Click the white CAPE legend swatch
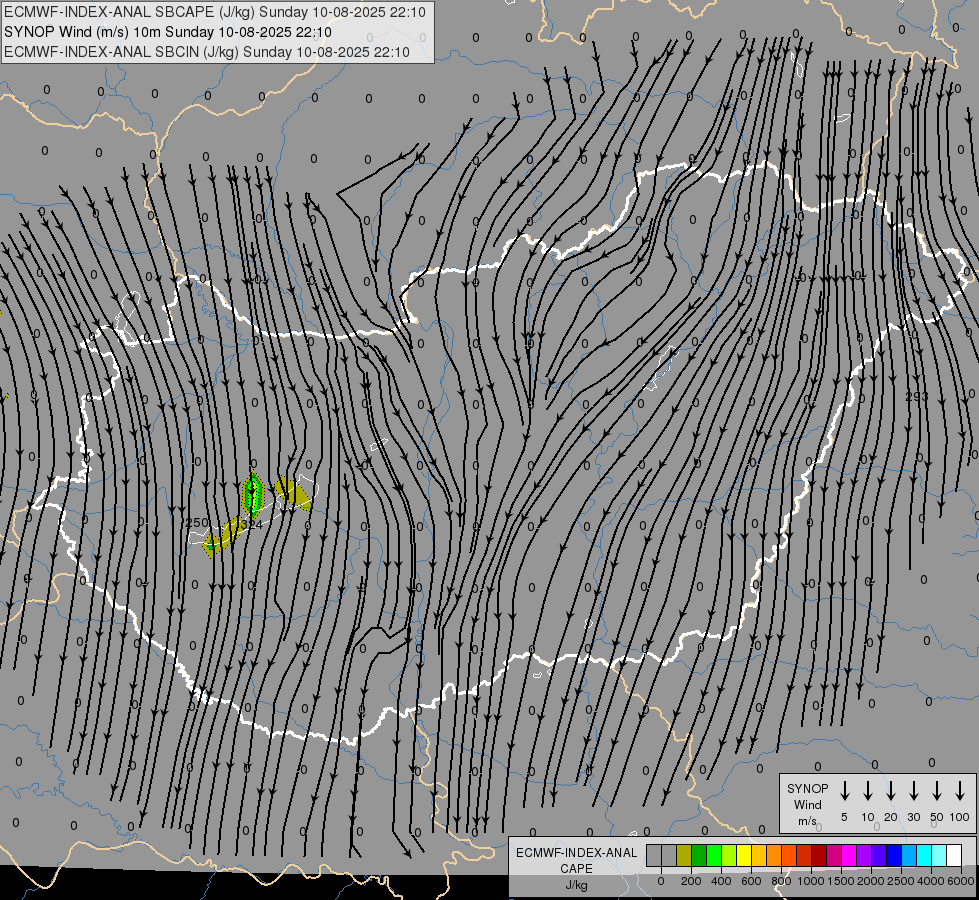Image resolution: width=979 pixels, height=900 pixels. coord(953,855)
